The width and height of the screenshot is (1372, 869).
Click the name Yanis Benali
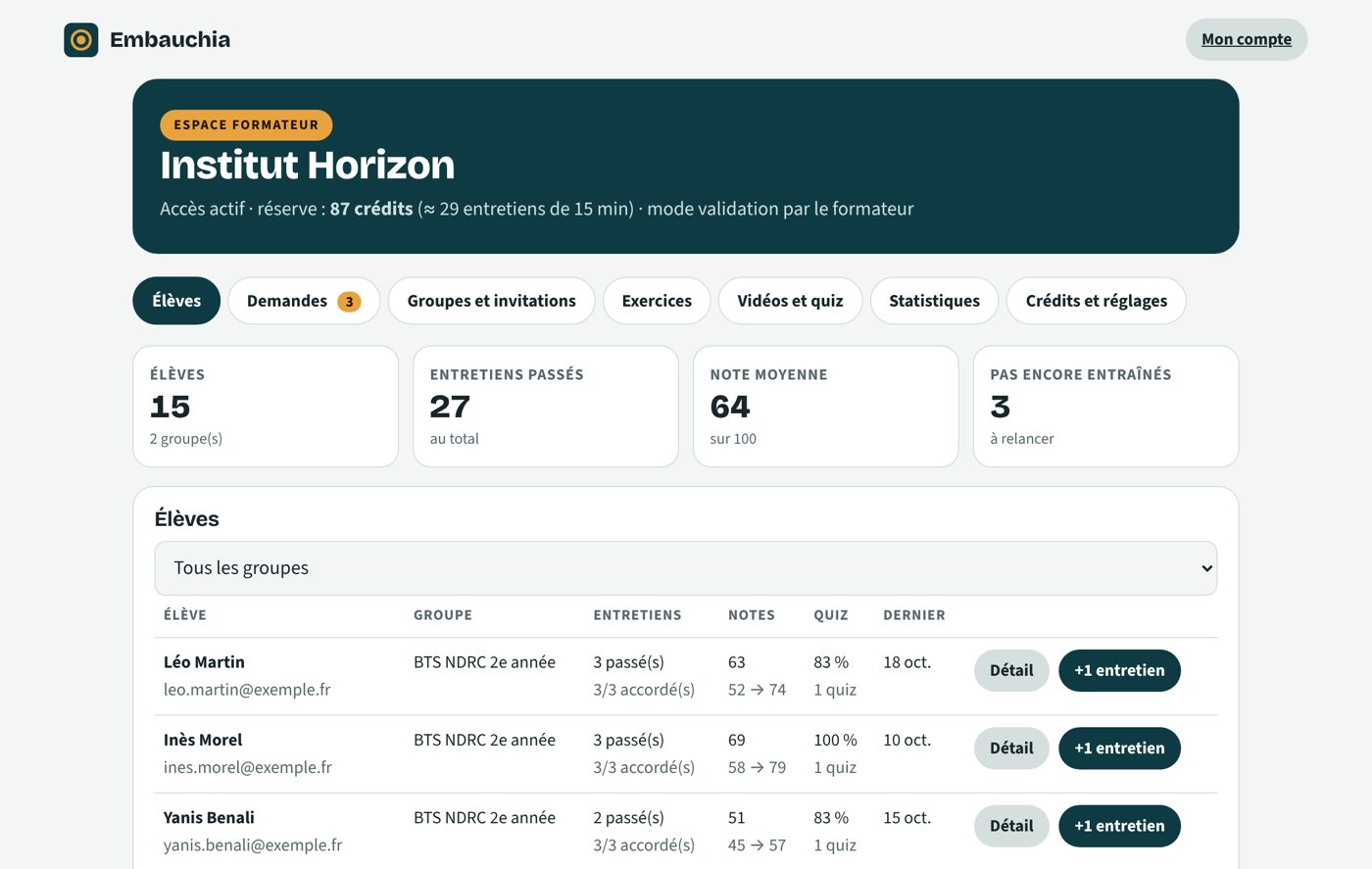pyautogui.click(x=209, y=817)
